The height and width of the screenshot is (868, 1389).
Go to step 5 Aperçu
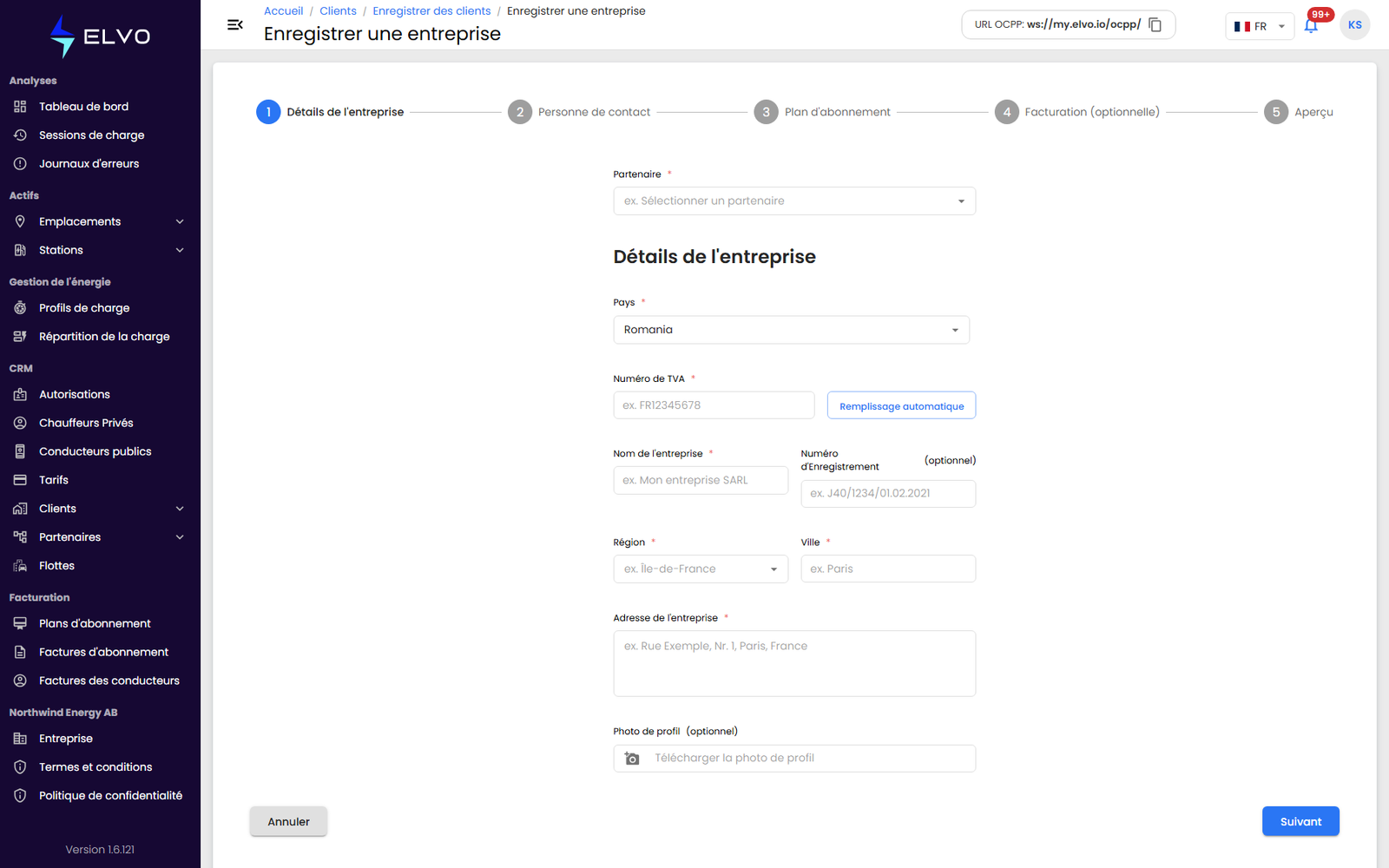(x=1299, y=112)
